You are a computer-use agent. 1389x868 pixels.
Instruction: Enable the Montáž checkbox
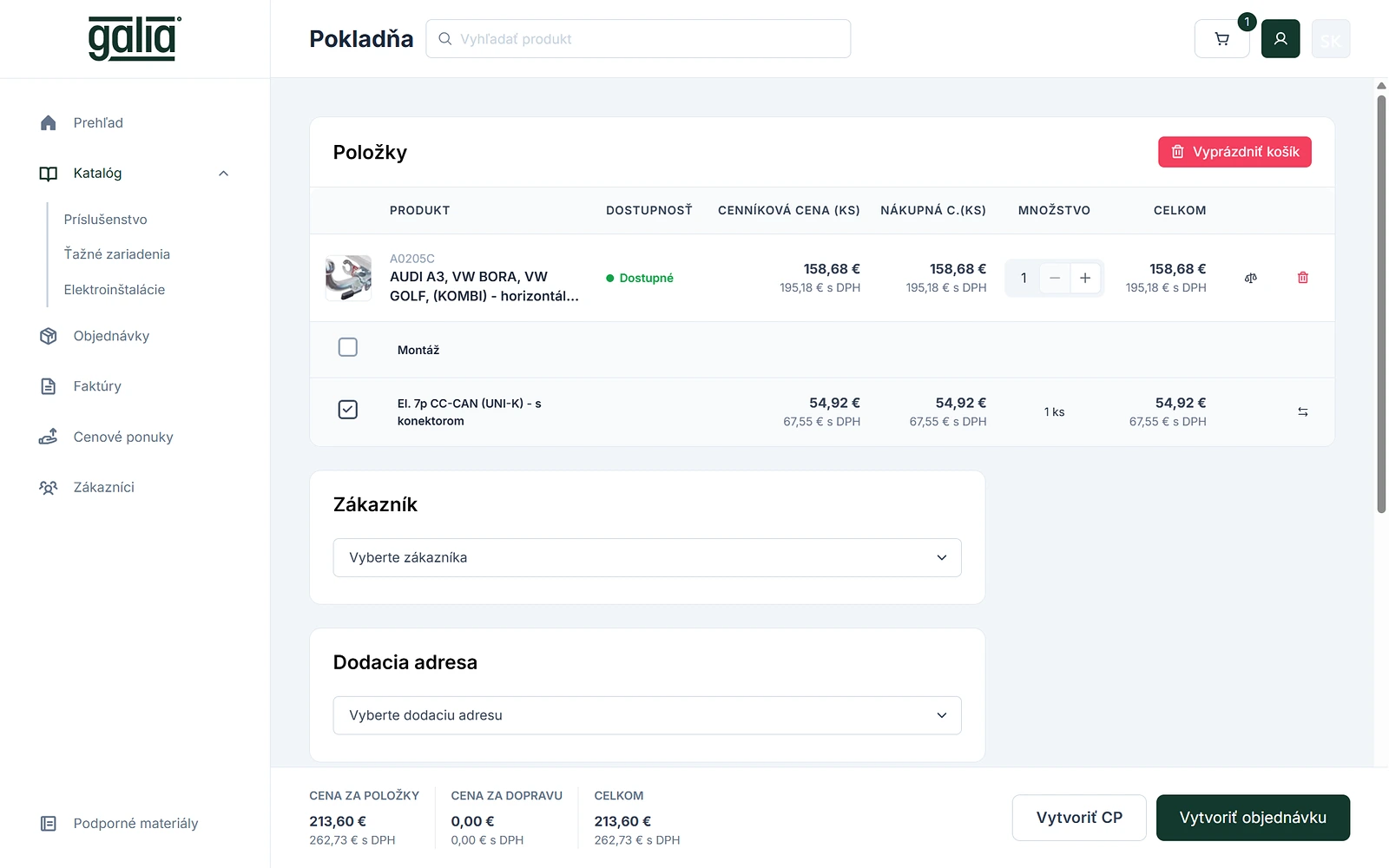click(x=348, y=347)
